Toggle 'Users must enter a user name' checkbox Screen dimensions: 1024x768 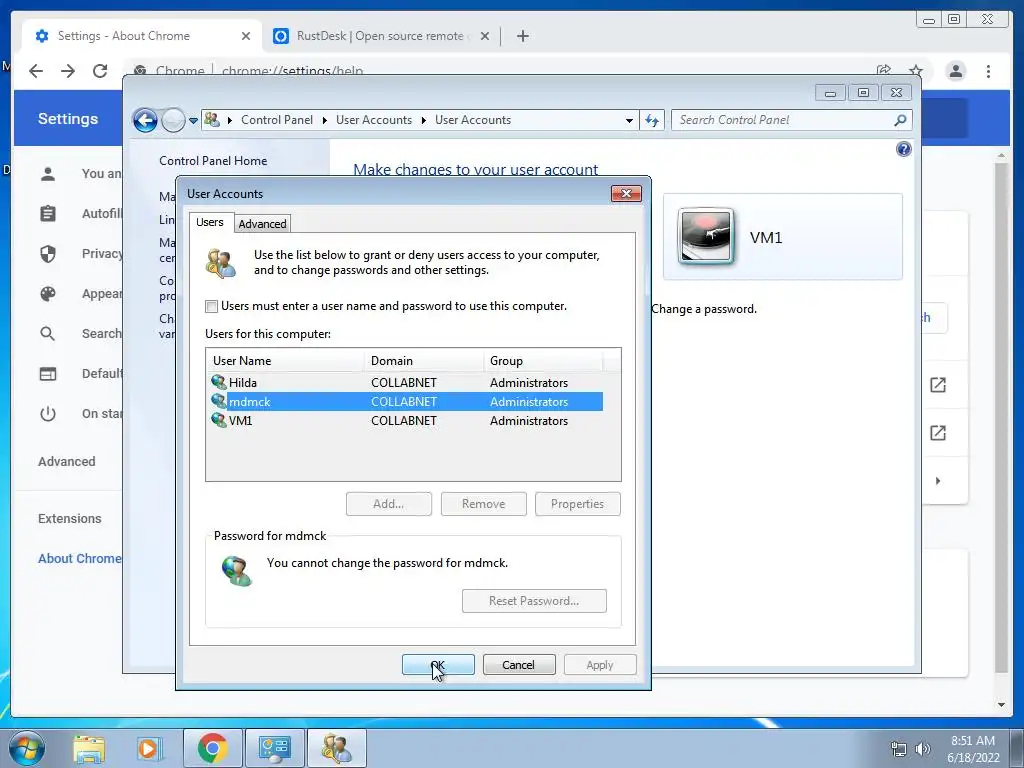point(212,306)
